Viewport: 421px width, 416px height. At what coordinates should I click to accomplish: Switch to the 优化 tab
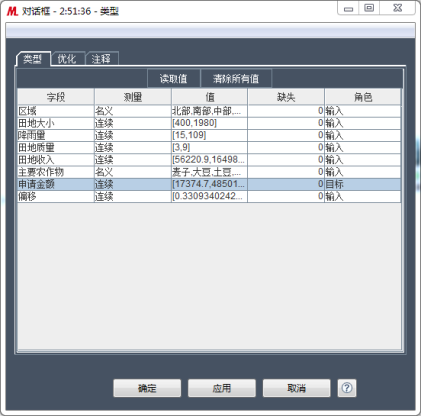coord(67,59)
